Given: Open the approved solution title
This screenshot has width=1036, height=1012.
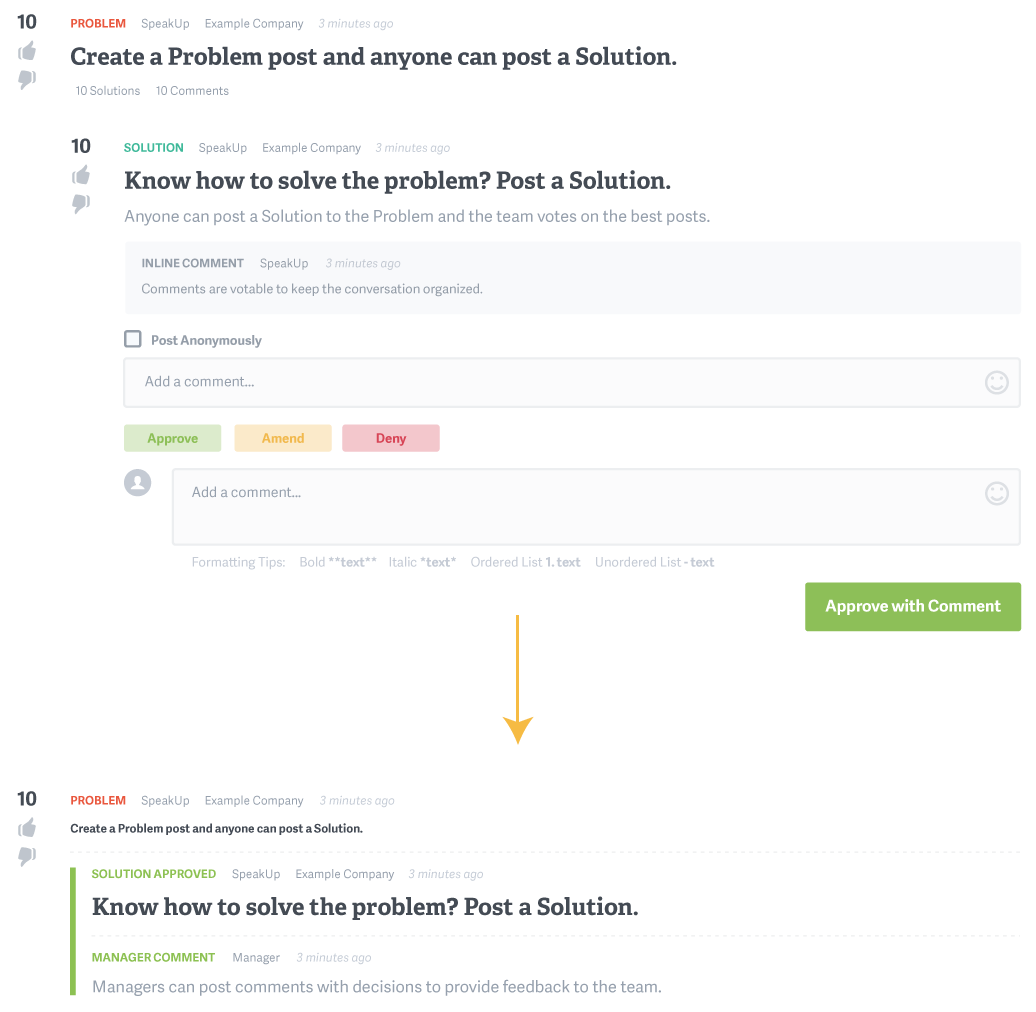Looking at the screenshot, I should point(365,907).
